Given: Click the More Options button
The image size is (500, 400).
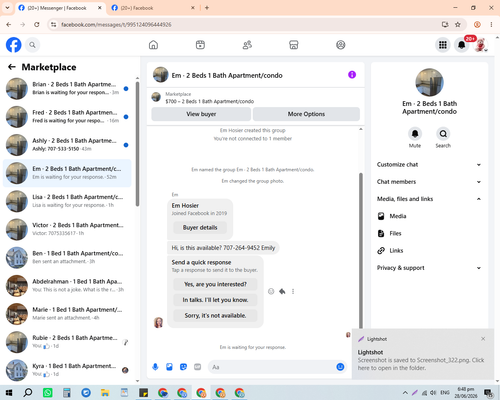Looking at the screenshot, I should click(306, 114).
